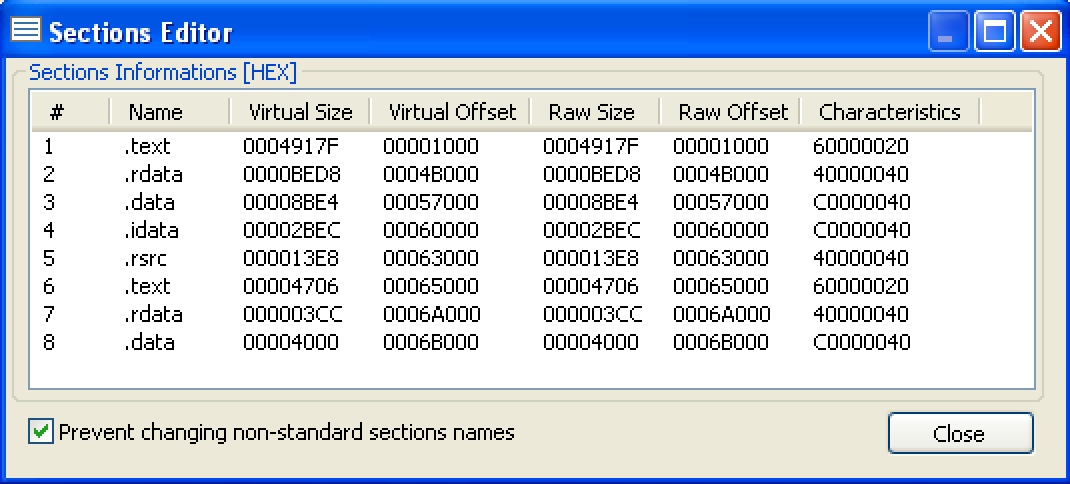The height and width of the screenshot is (484, 1070).
Task: Click Raw Size value 00004000
Action: click(591, 341)
